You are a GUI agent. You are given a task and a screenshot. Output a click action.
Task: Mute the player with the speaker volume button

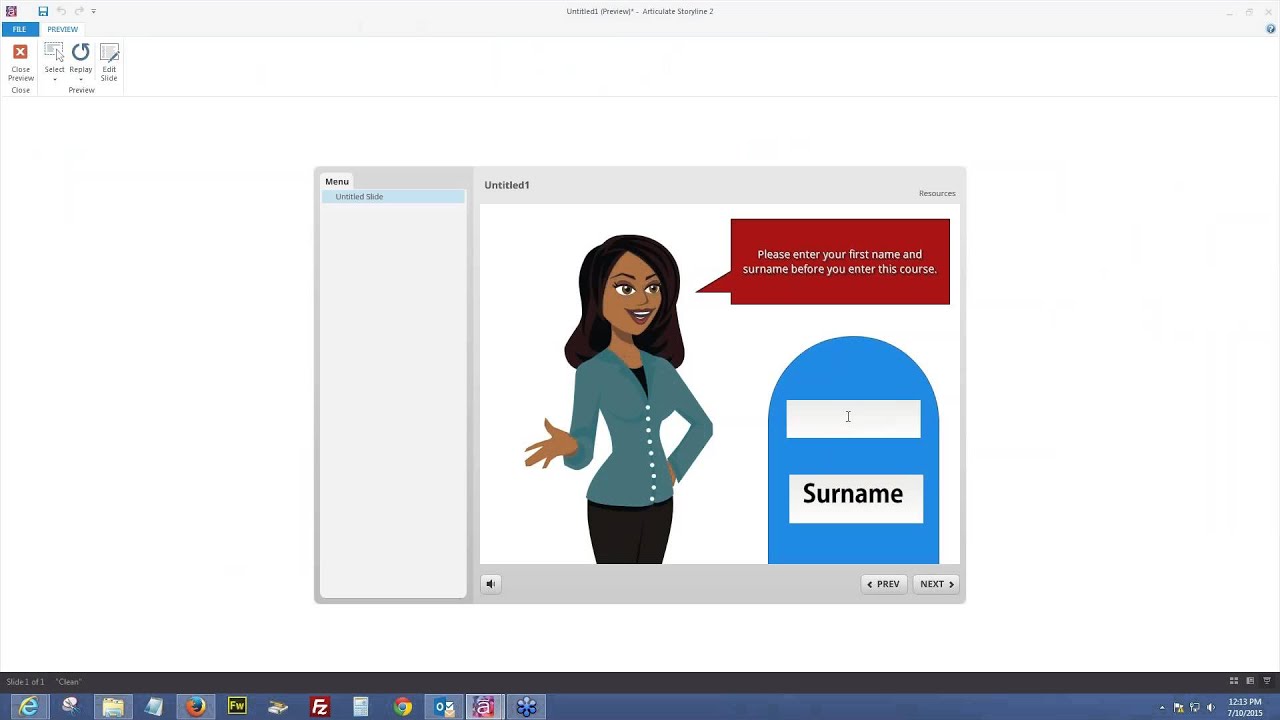[490, 584]
